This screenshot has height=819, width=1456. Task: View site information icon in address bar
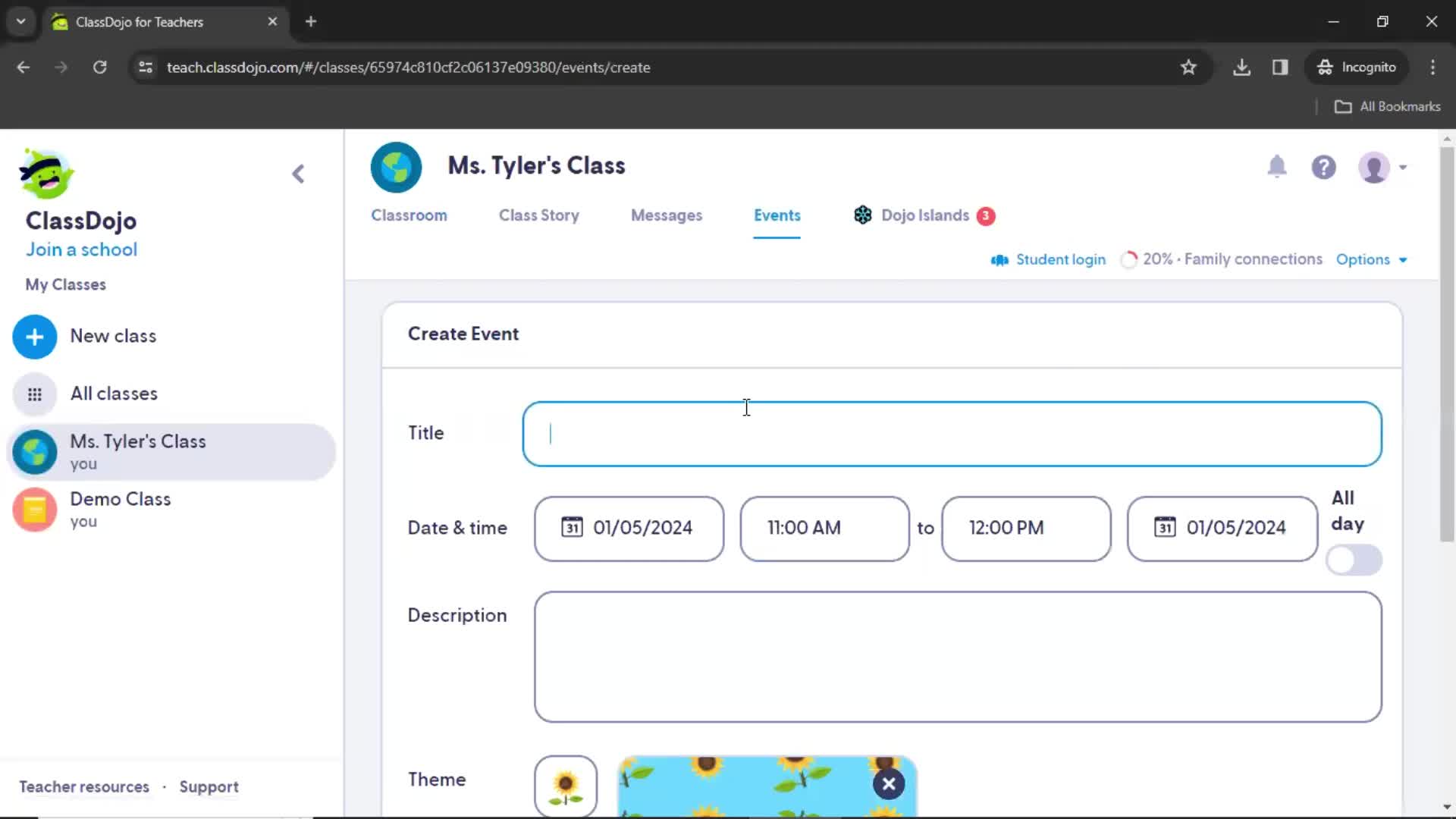[x=146, y=67]
